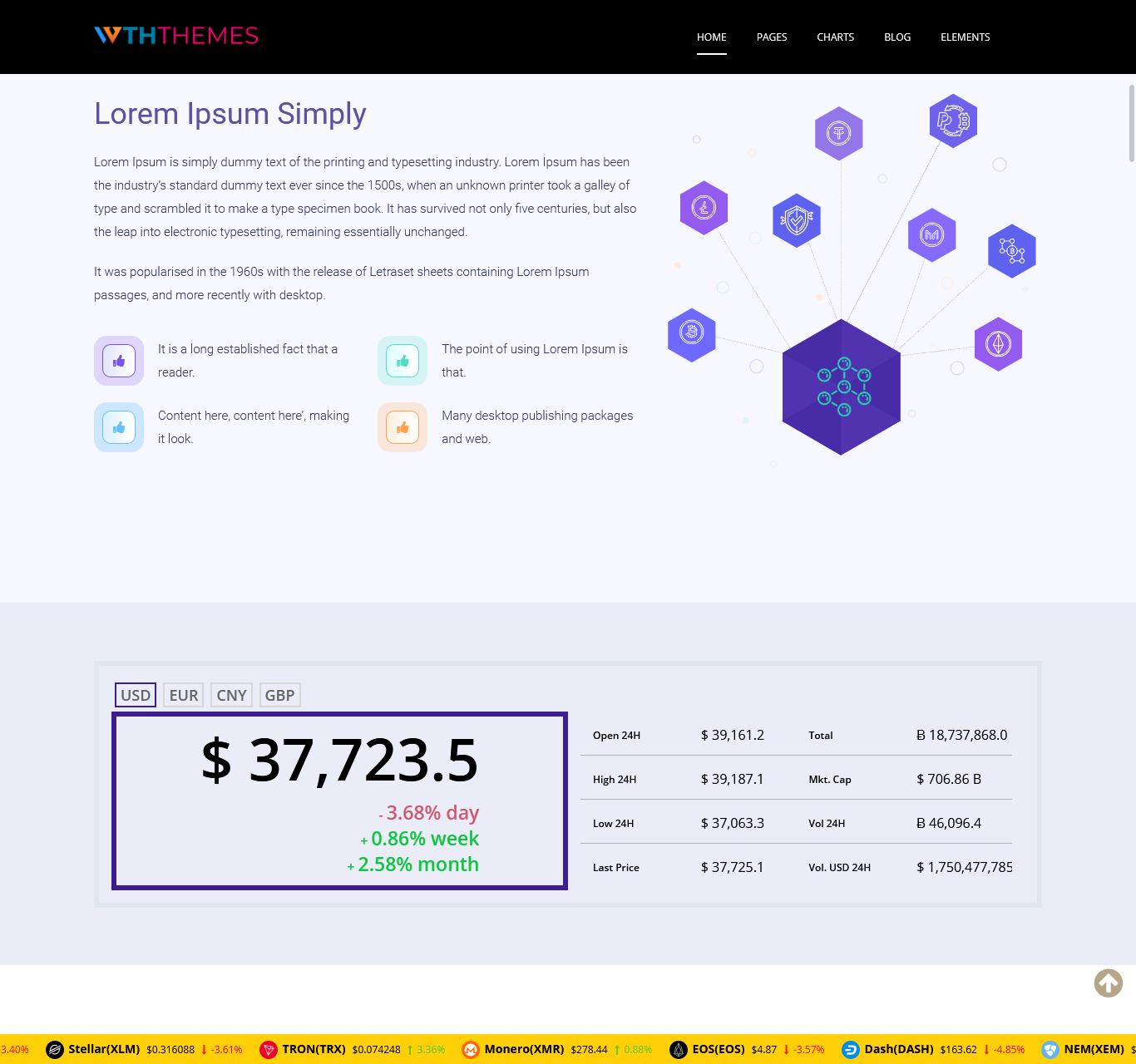The image size is (1136, 1064).
Task: Click the WTHThemes logo
Action: pyautogui.click(x=176, y=36)
